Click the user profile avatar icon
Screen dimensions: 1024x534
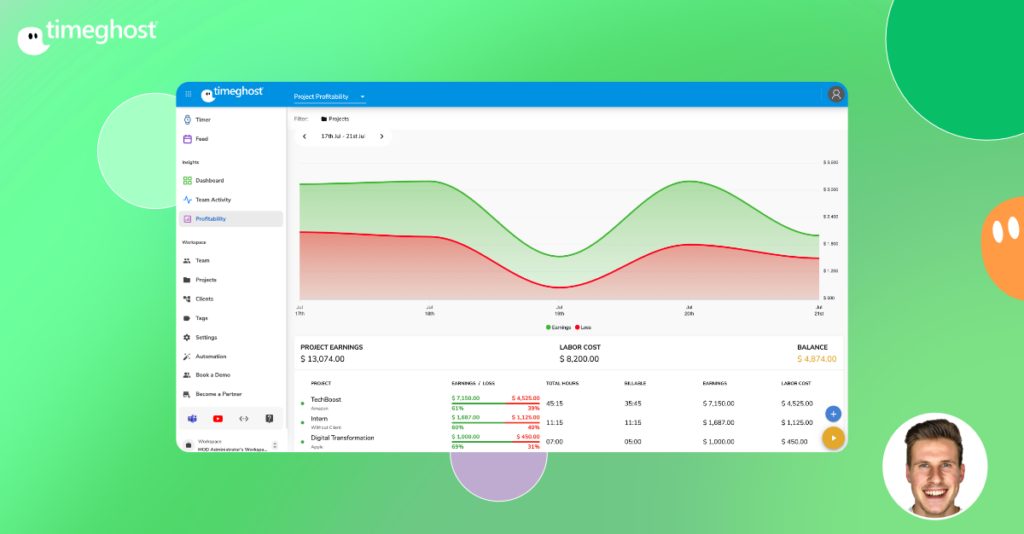(836, 94)
